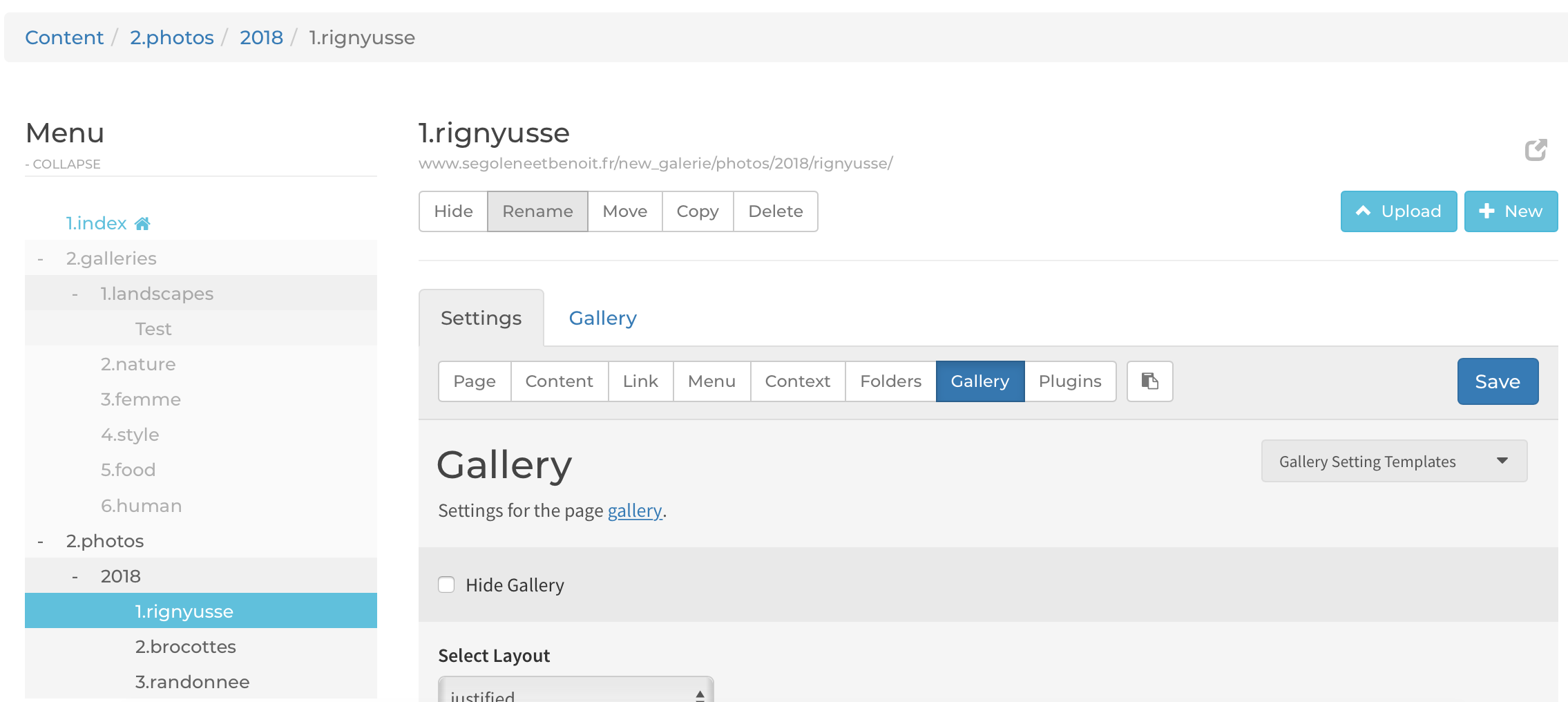
Task: Select 2.nature in the menu tree
Action: pos(138,364)
